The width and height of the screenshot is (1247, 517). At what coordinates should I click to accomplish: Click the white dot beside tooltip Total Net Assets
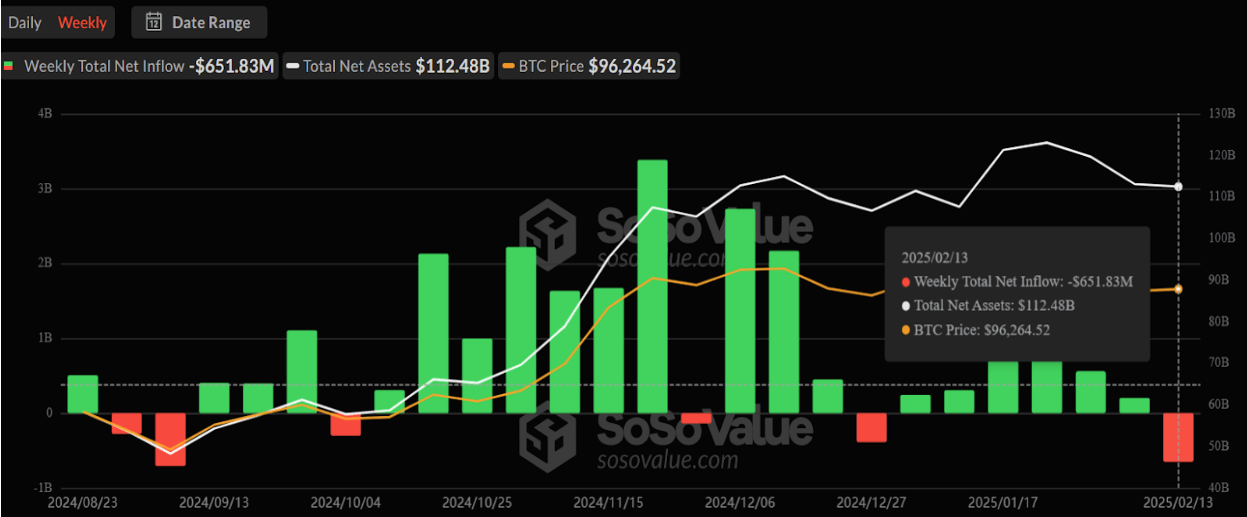click(x=906, y=306)
